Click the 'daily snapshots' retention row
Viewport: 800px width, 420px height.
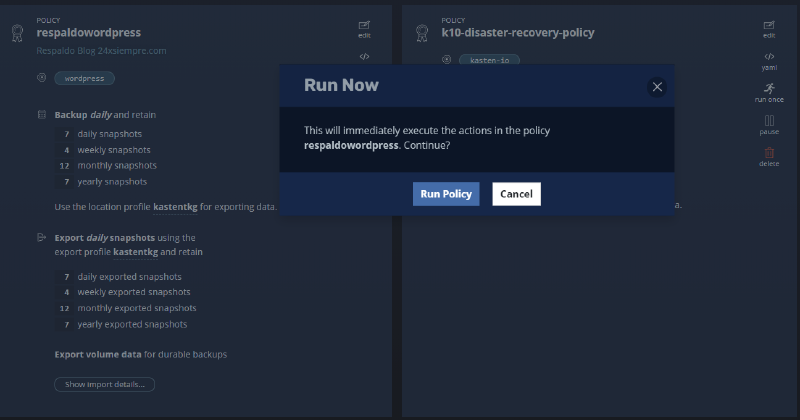[98, 134]
